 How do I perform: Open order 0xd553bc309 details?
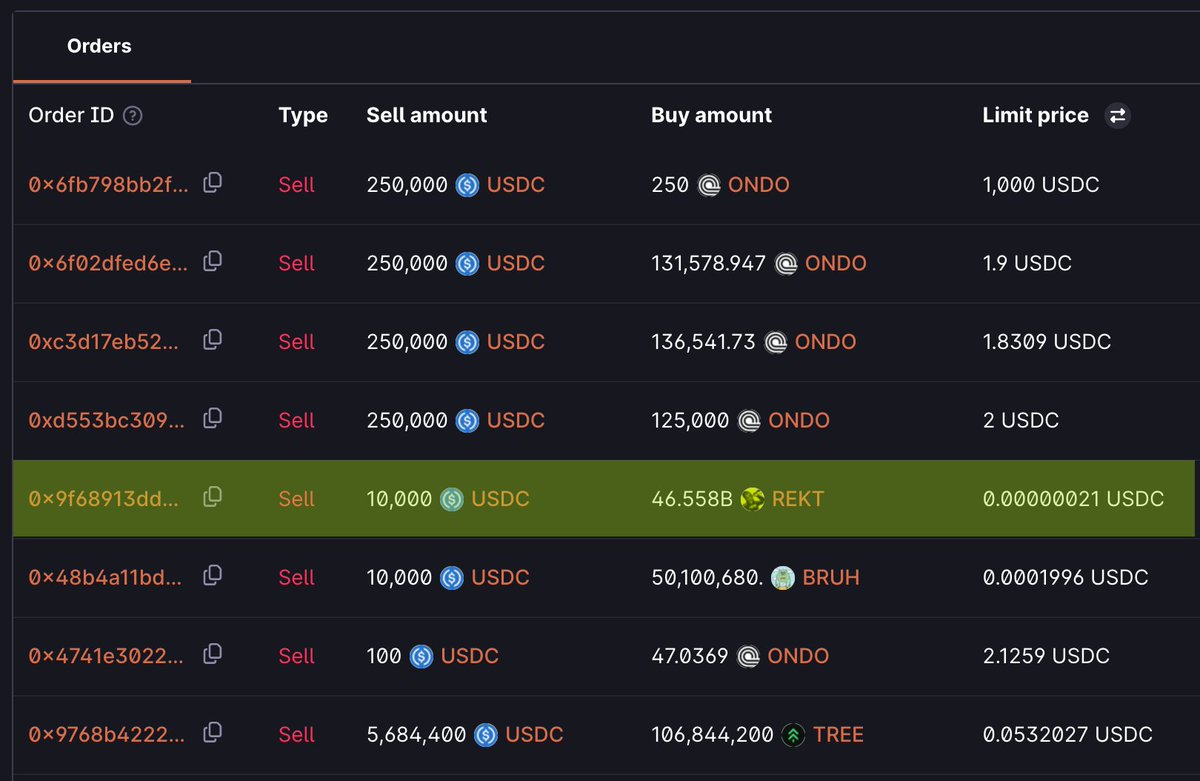(x=107, y=420)
